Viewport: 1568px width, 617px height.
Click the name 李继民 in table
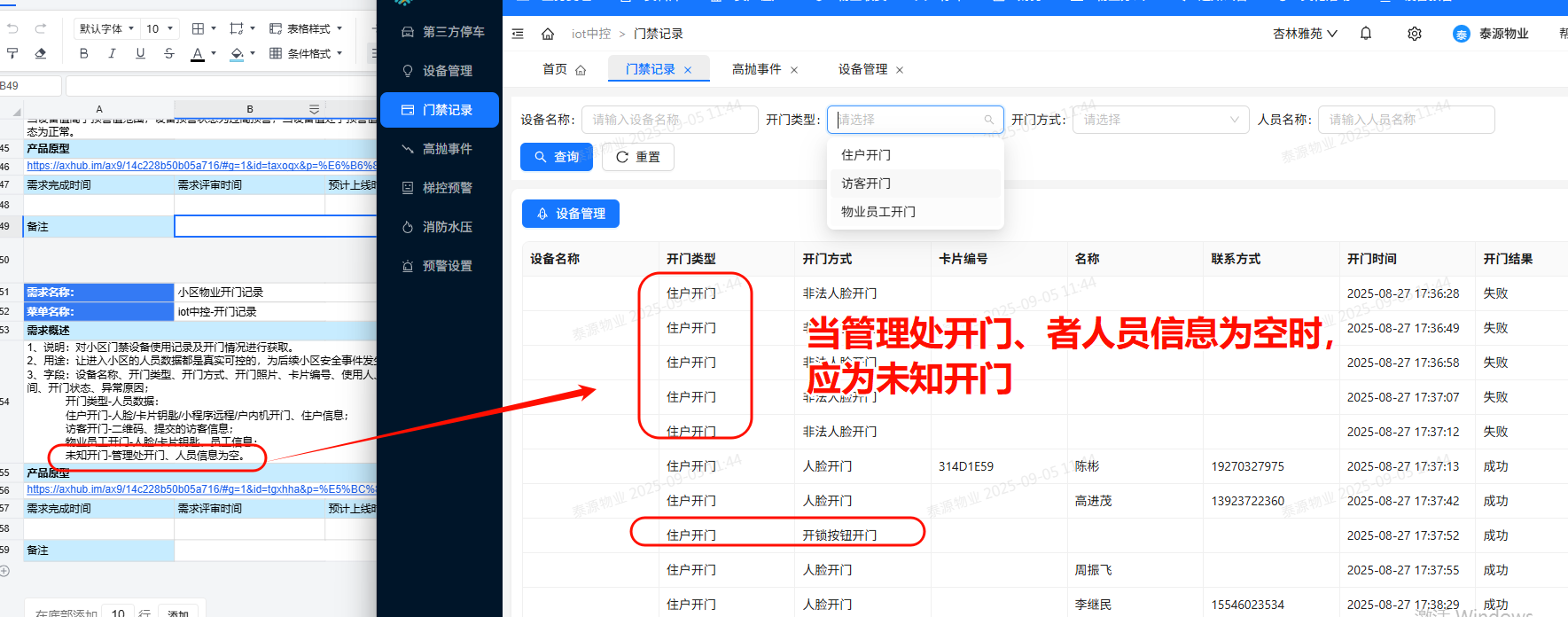pyautogui.click(x=1093, y=605)
